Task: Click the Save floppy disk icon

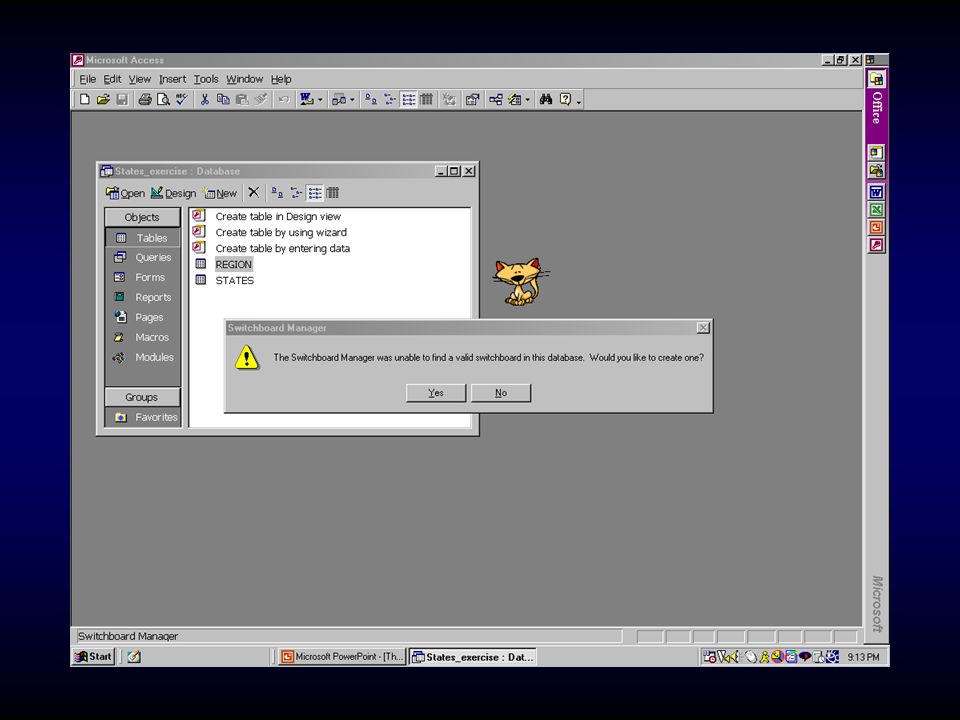Action: [122, 99]
